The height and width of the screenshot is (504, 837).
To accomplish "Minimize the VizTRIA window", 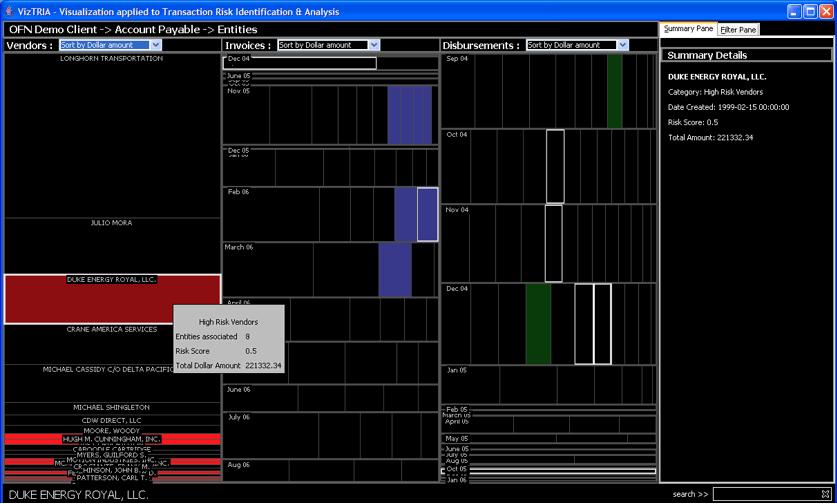I will pos(794,11).
